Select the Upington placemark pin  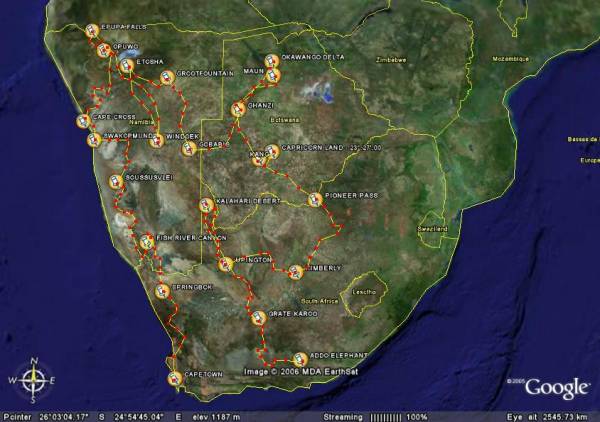click(225, 265)
